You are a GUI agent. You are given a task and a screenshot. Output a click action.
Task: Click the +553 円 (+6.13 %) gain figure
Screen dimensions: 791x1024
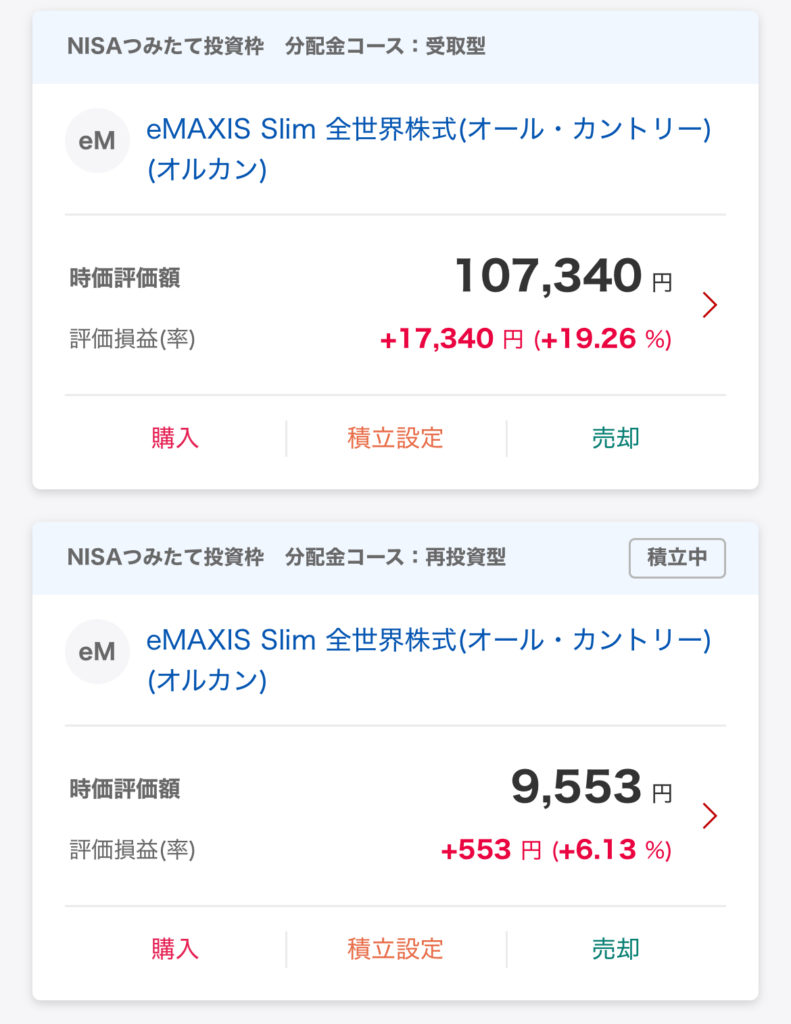coord(556,851)
